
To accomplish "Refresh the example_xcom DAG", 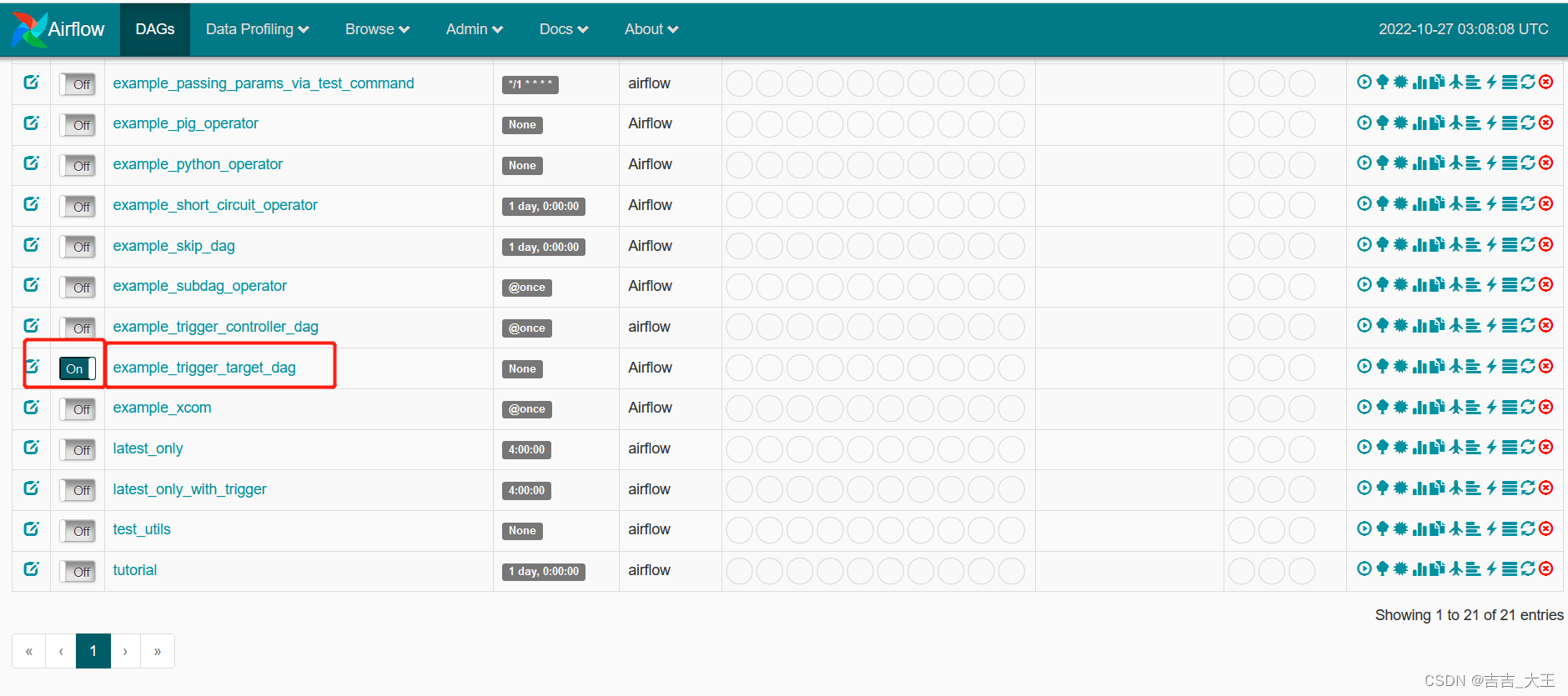I will click(1528, 407).
